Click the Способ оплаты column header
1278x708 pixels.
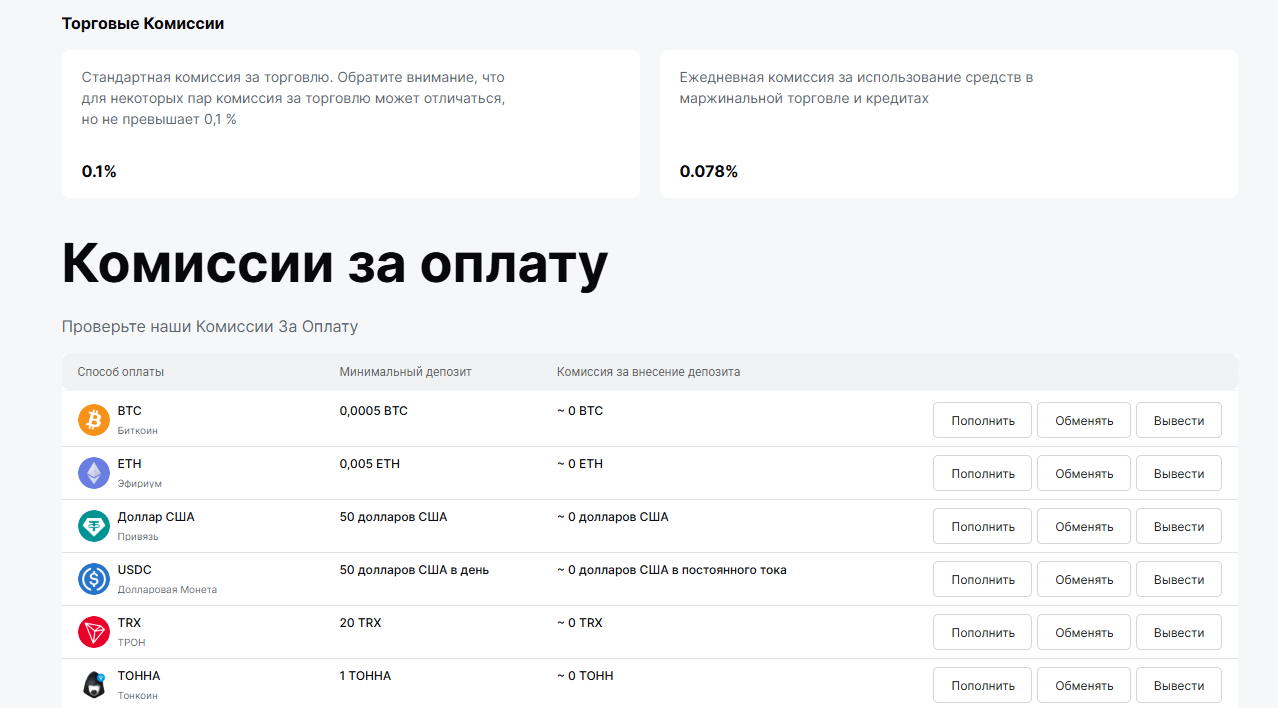point(121,372)
